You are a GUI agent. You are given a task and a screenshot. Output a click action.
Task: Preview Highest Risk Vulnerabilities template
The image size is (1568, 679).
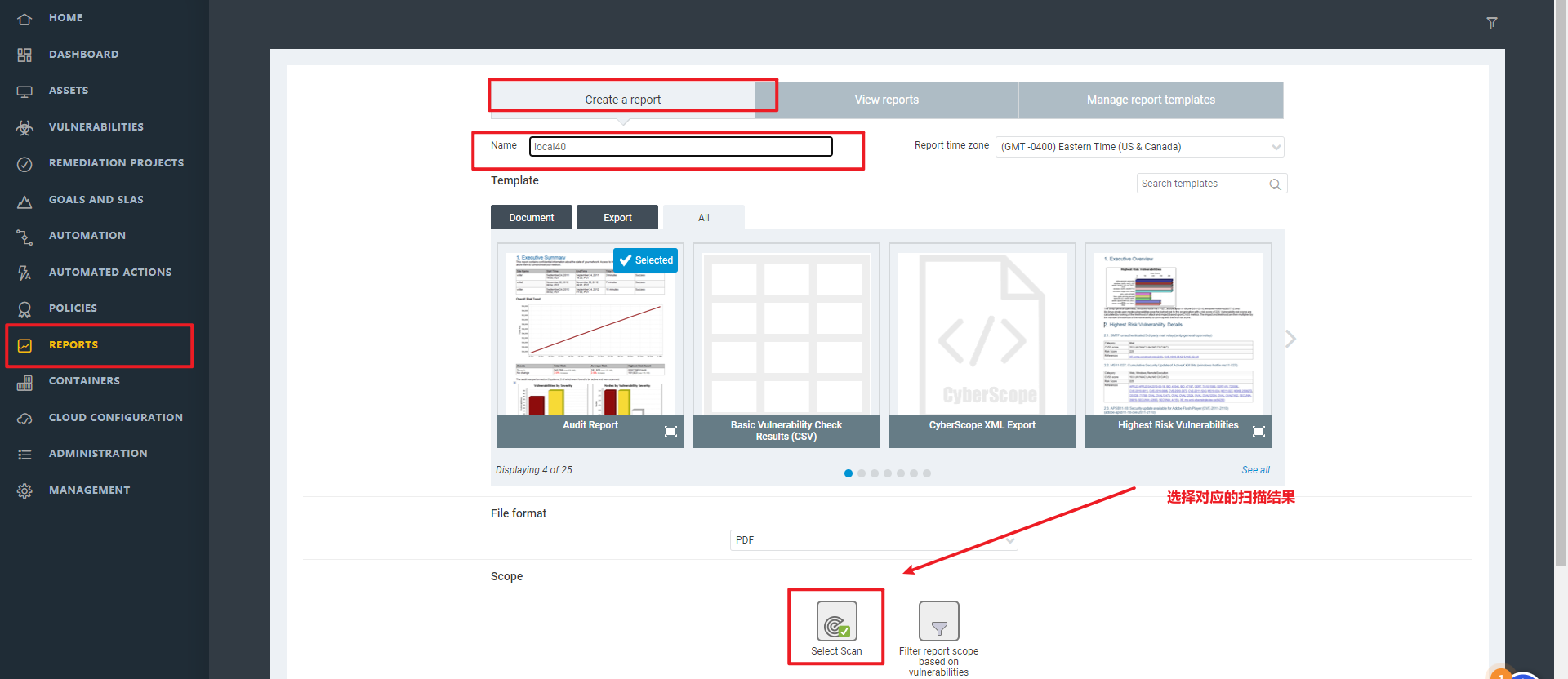tap(1258, 431)
